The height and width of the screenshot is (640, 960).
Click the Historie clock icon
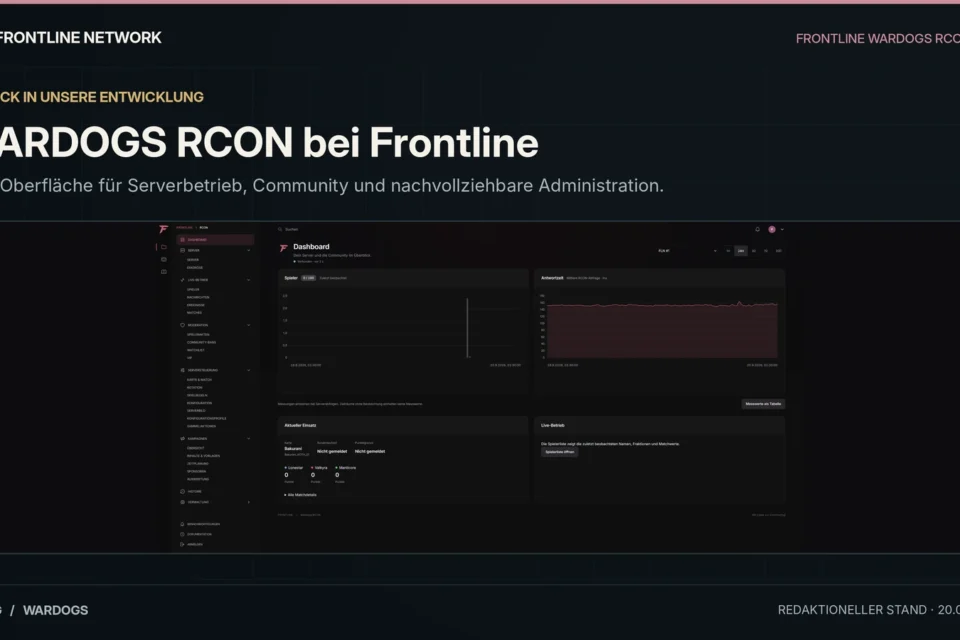(182, 491)
